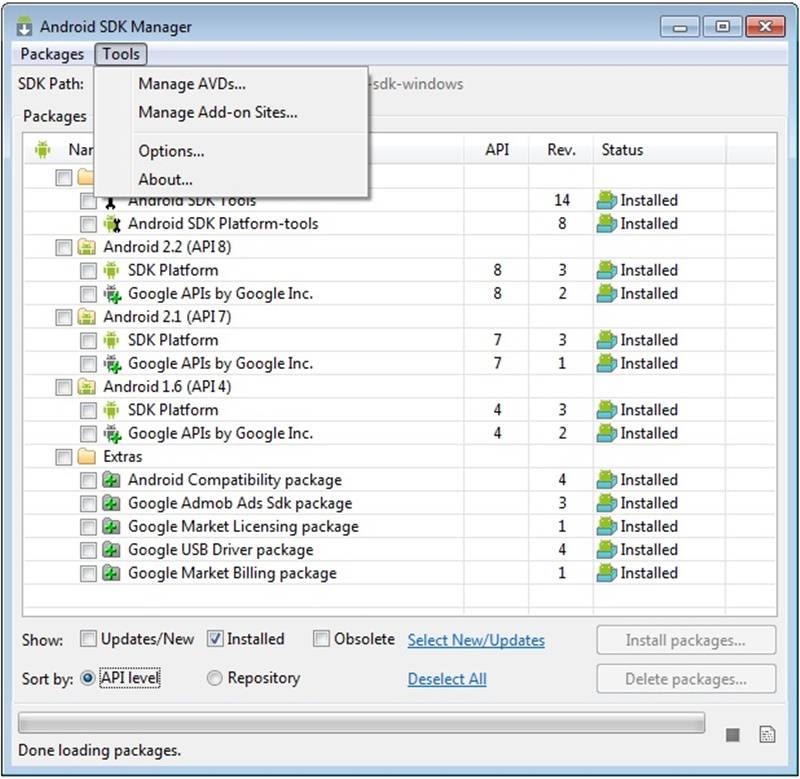Click the Rev. column header
Image resolution: width=800 pixels, height=779 pixels.
561,150
